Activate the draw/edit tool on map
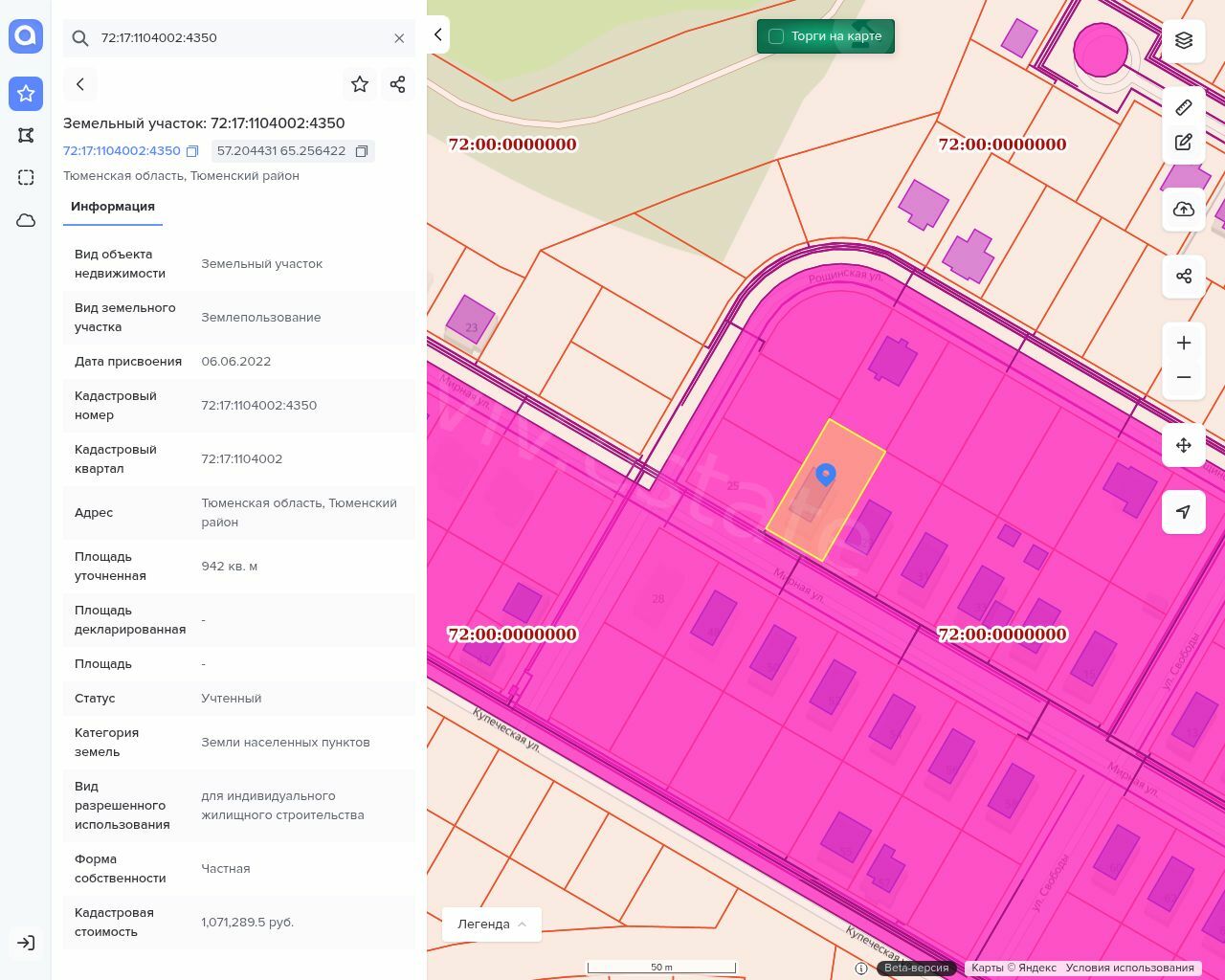This screenshot has width=1225, height=980. 1184,143
